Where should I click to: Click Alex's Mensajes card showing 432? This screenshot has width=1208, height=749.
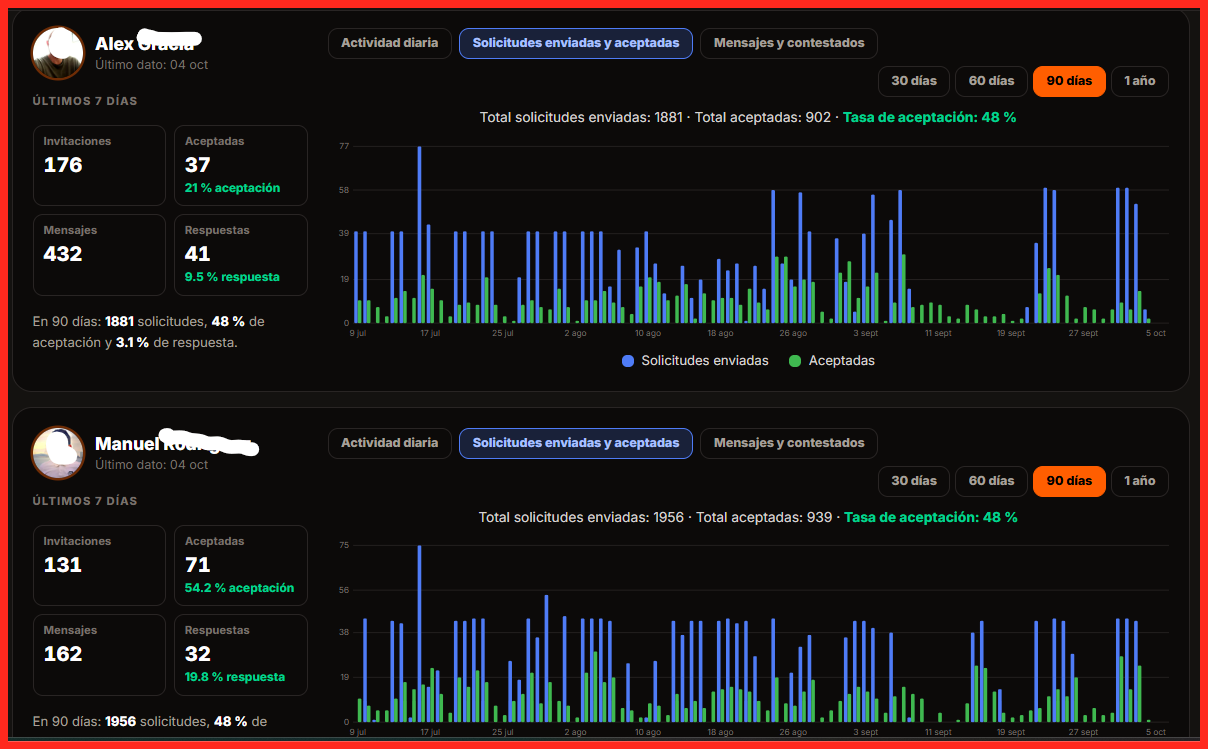click(99, 254)
